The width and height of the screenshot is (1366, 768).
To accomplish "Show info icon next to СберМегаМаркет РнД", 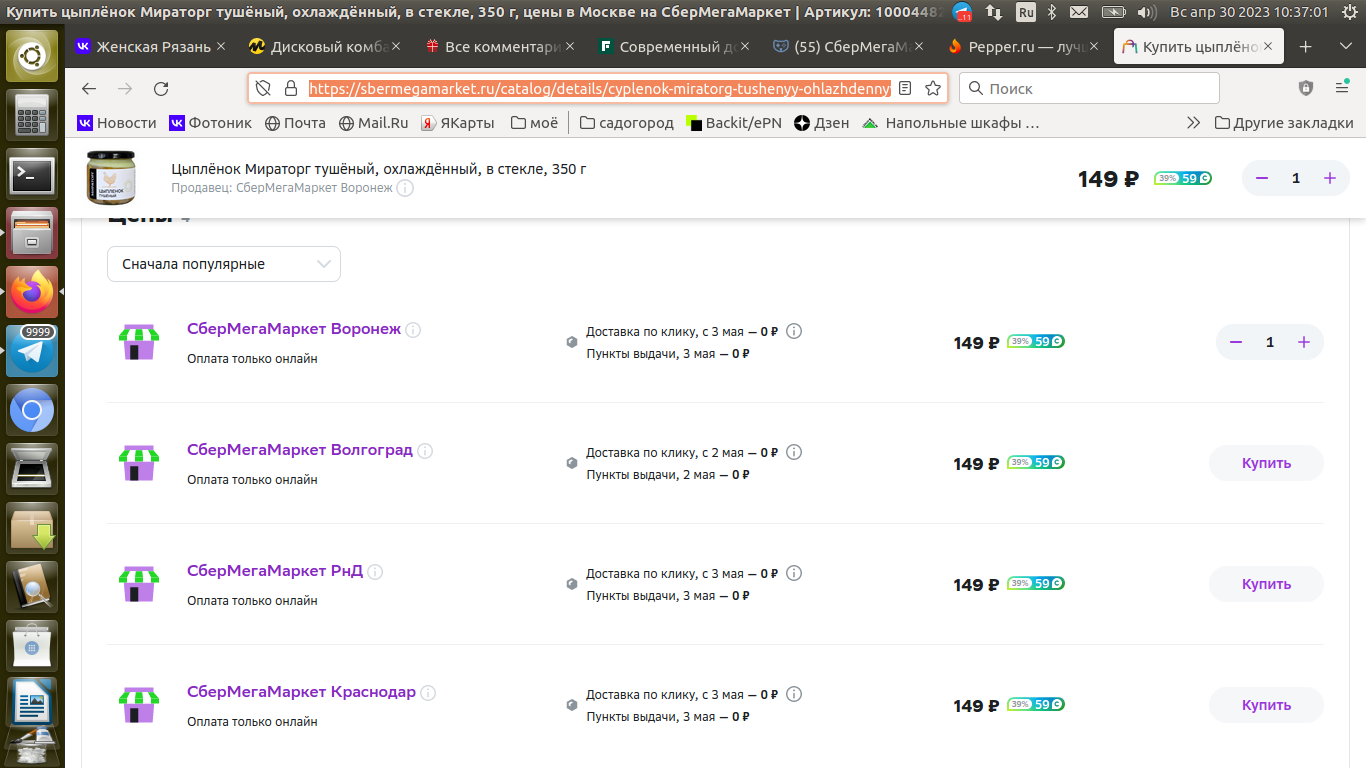I will 375,572.
